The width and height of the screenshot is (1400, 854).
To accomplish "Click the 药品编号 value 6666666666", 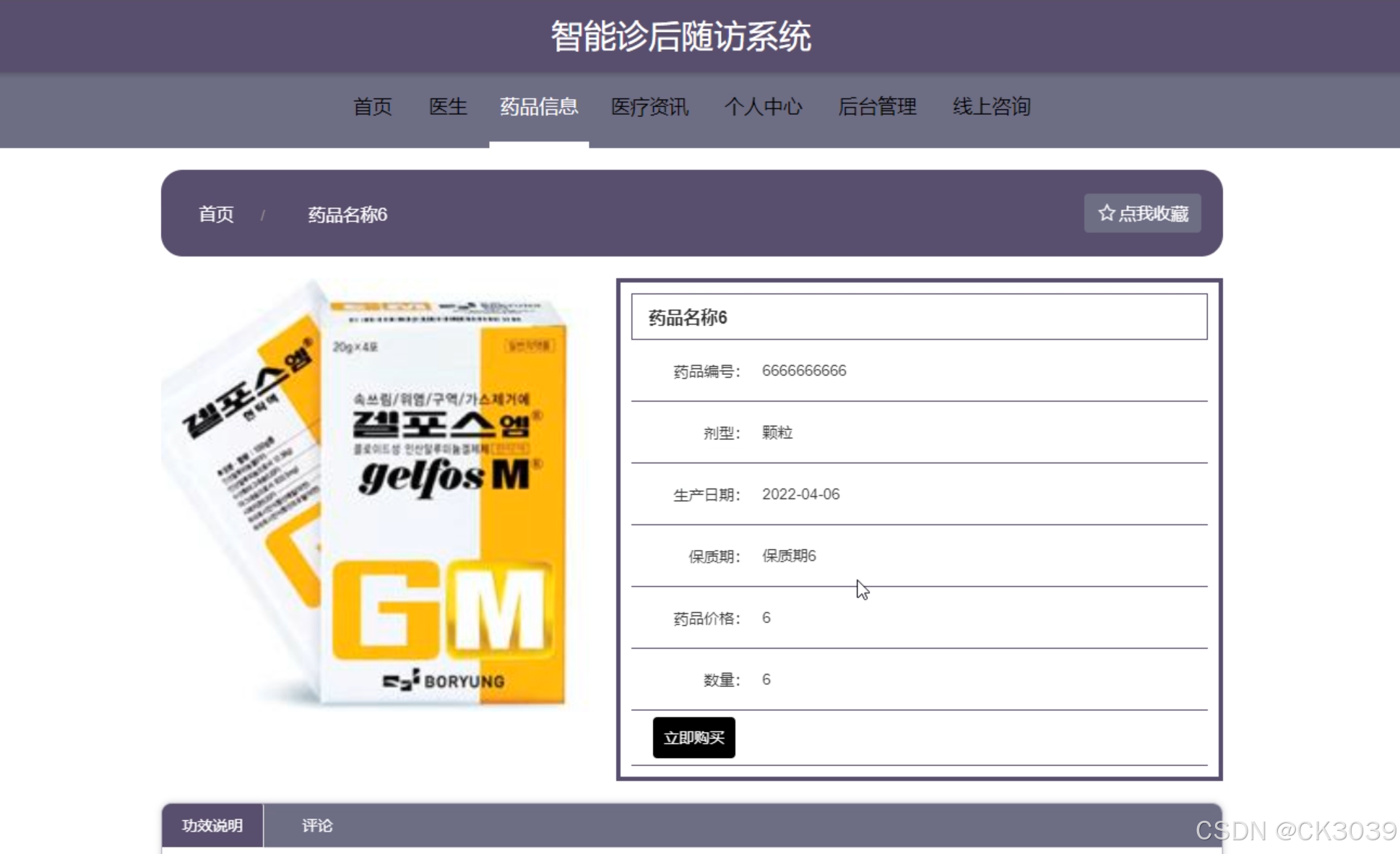I will 804,371.
